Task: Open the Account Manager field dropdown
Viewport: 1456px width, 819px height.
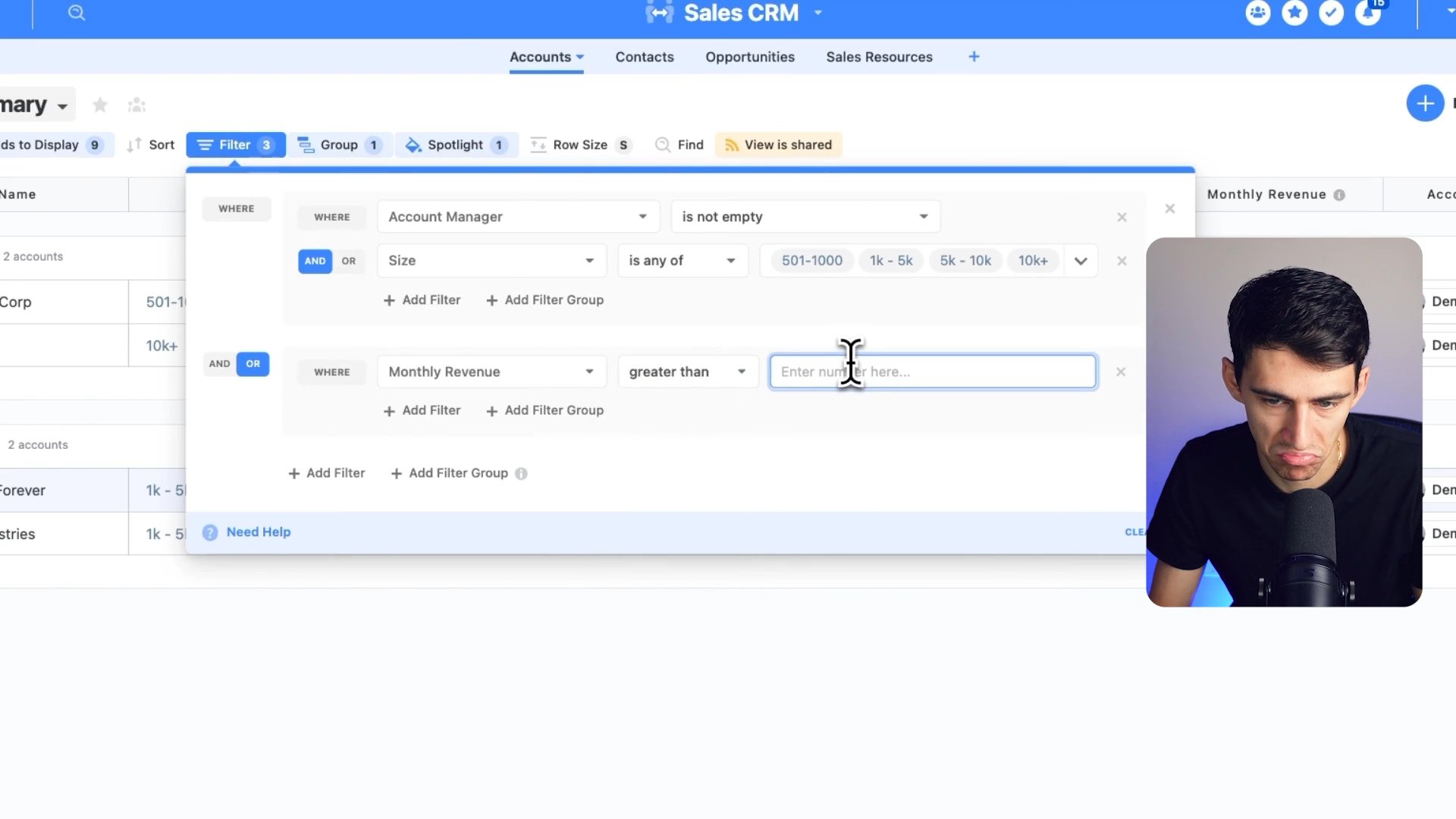Action: click(x=518, y=217)
